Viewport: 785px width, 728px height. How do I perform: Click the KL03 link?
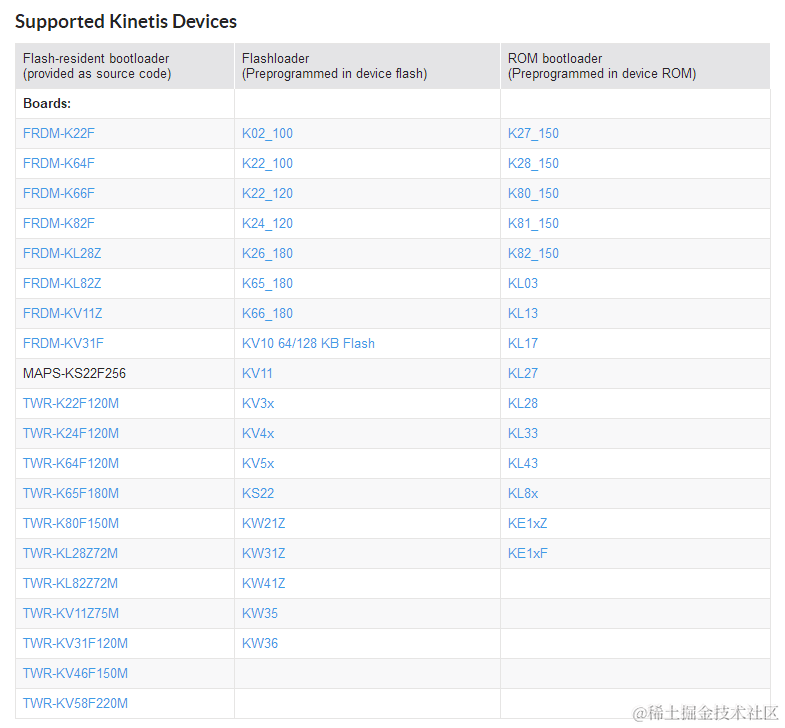tap(523, 284)
